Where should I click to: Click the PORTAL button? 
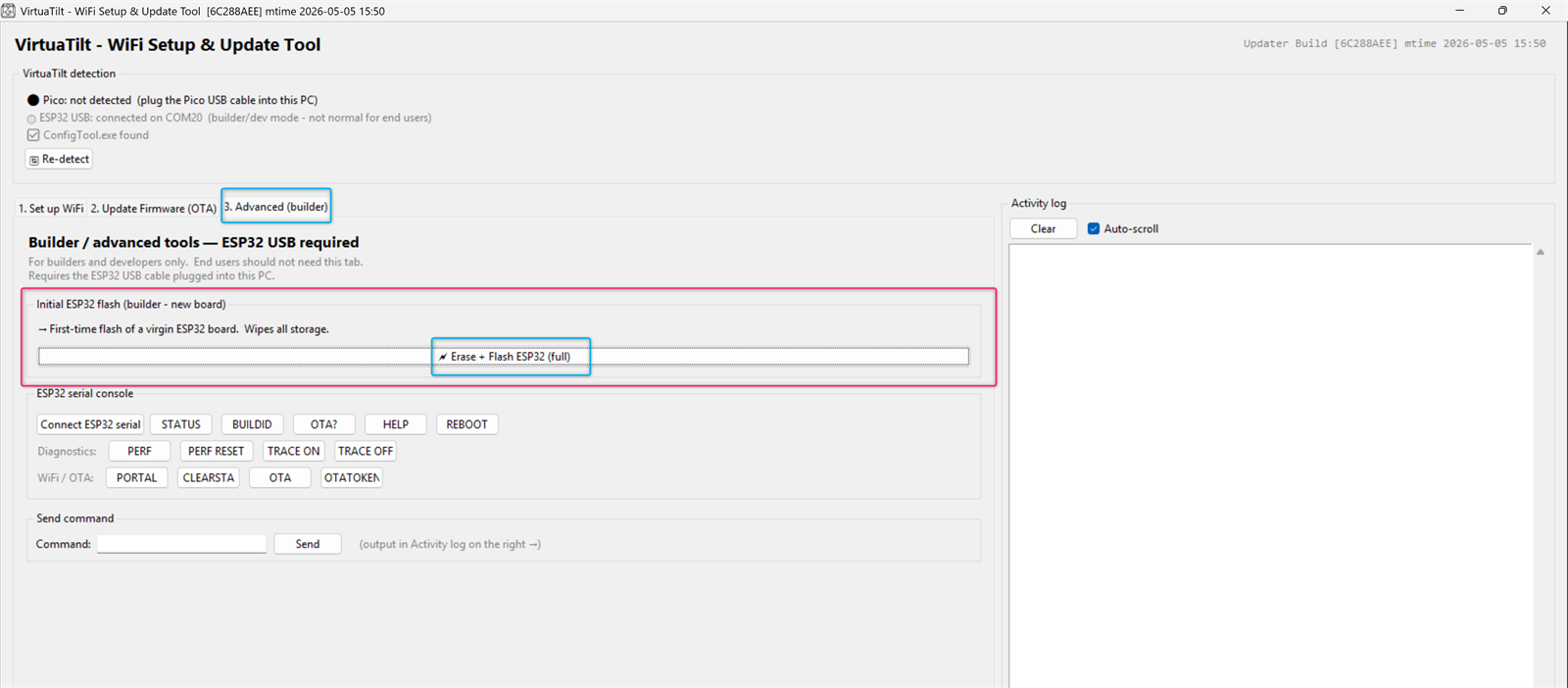point(136,477)
